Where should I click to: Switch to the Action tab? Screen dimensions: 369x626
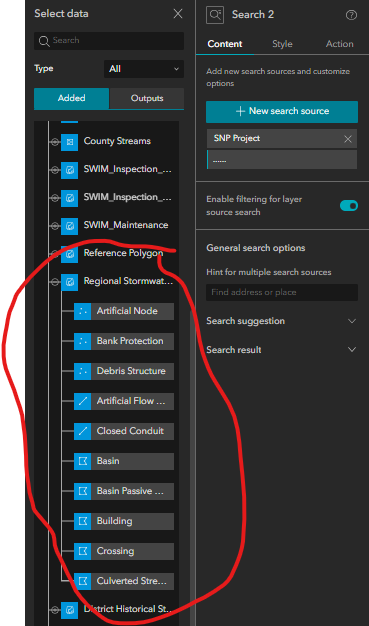pos(339,44)
